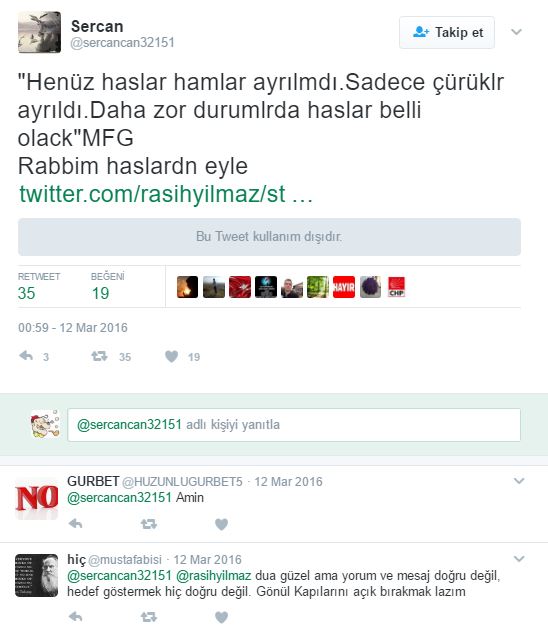Like the main tweet with heart icon

coord(172,356)
